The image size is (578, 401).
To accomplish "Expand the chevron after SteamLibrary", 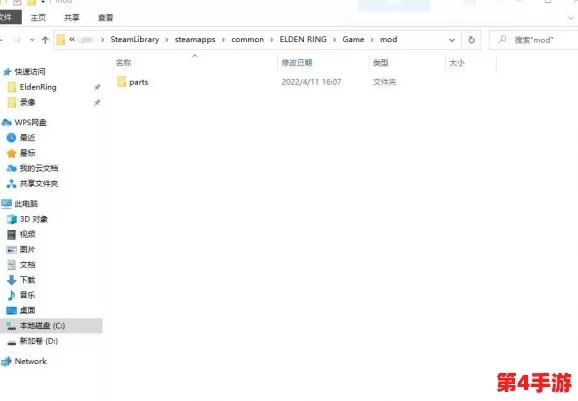I will click(167, 40).
